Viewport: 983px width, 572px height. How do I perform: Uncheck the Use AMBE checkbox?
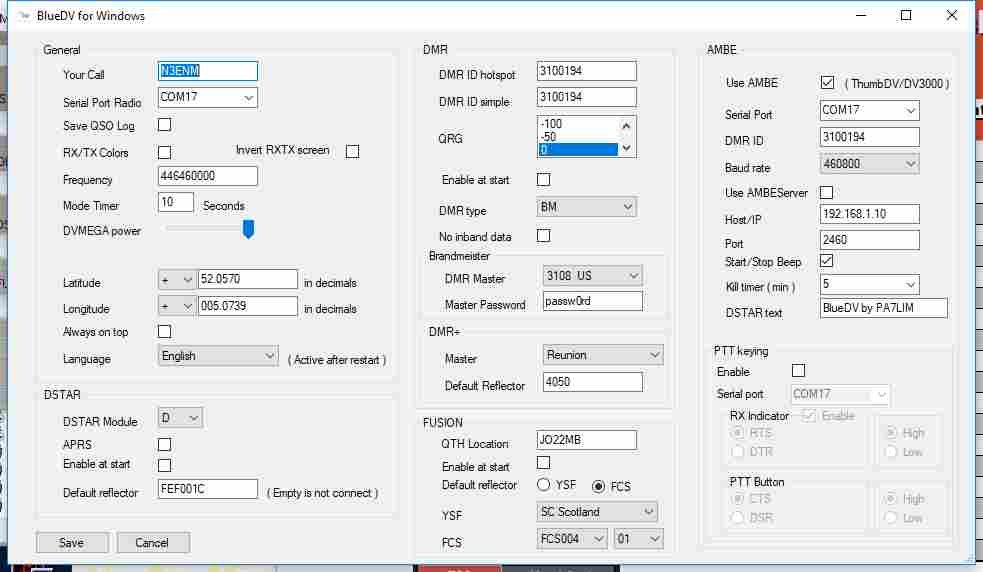[827, 83]
